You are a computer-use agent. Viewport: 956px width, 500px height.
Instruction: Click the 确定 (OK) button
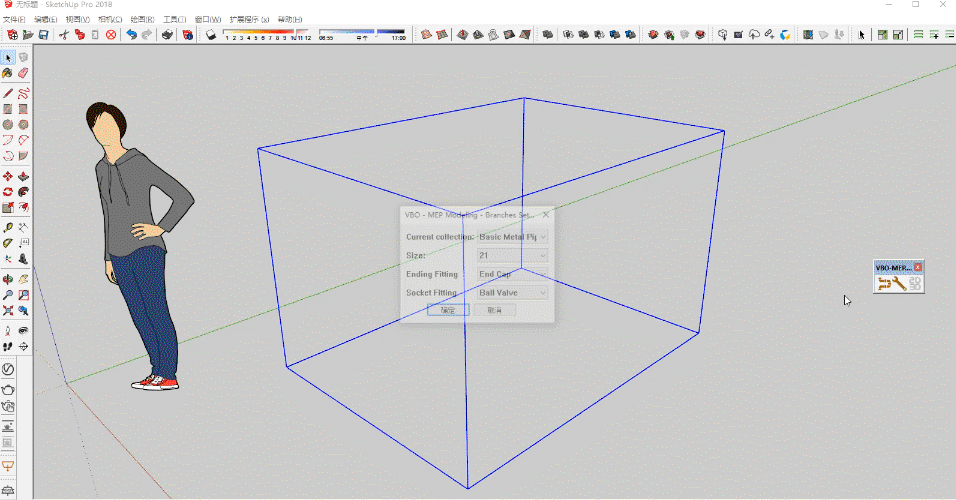(447, 310)
